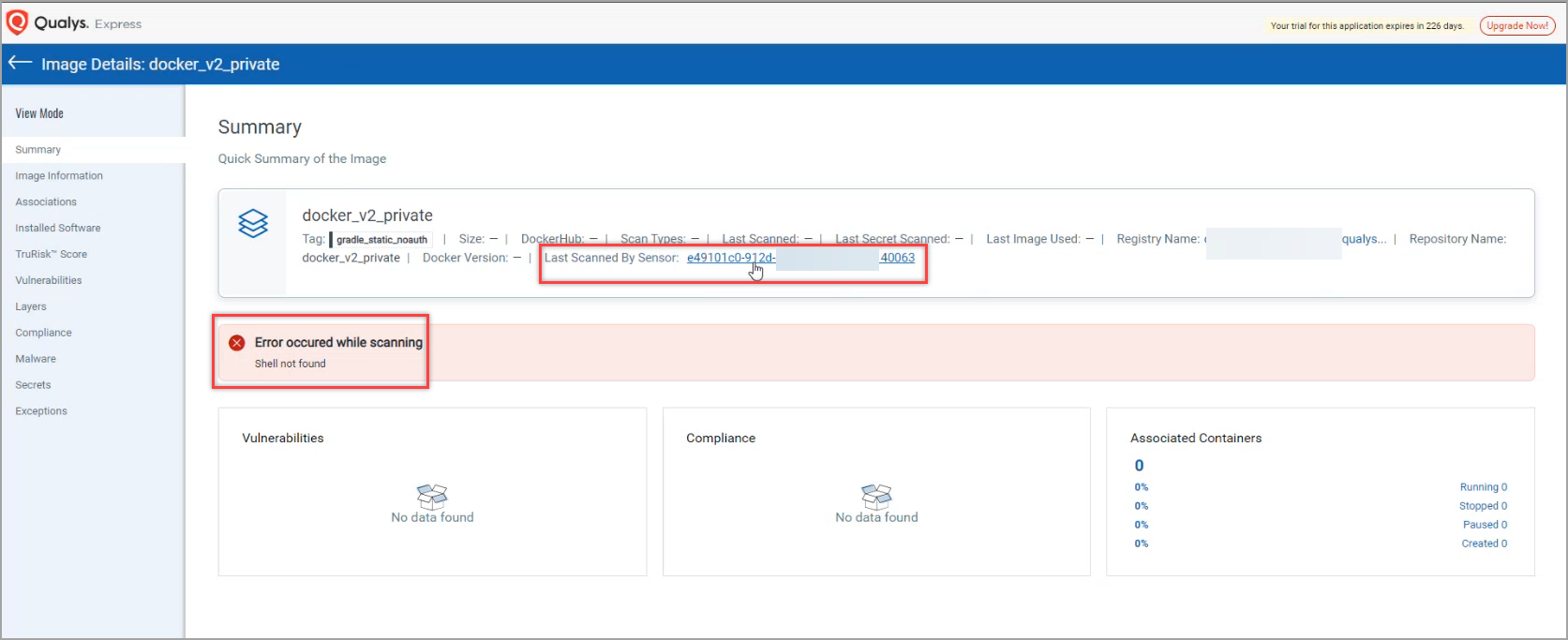The image size is (1568, 640).
Task: Open the Secrets view
Action: point(33,386)
